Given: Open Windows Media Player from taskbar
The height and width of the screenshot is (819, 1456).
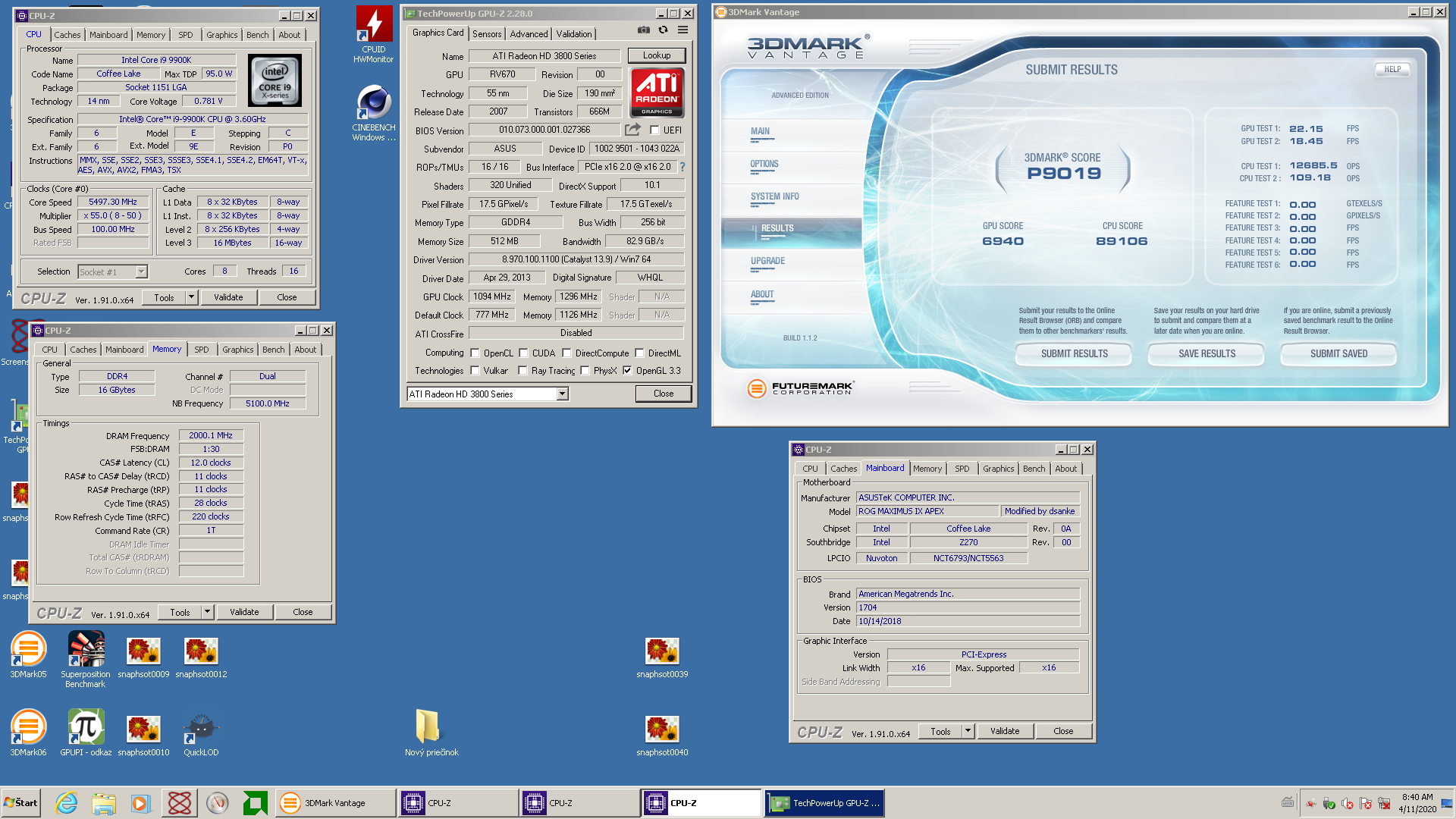Looking at the screenshot, I should click(141, 802).
